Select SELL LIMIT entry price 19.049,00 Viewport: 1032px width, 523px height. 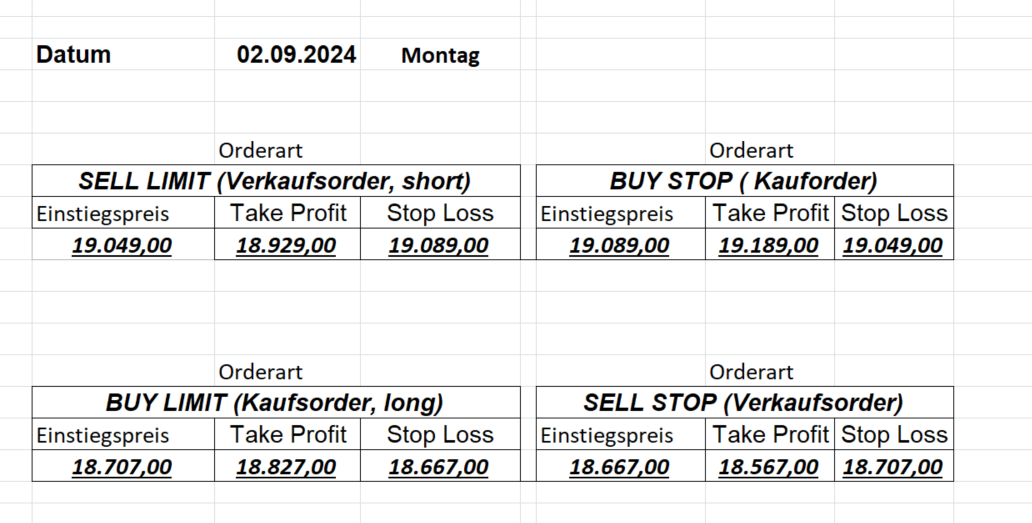(x=122, y=245)
